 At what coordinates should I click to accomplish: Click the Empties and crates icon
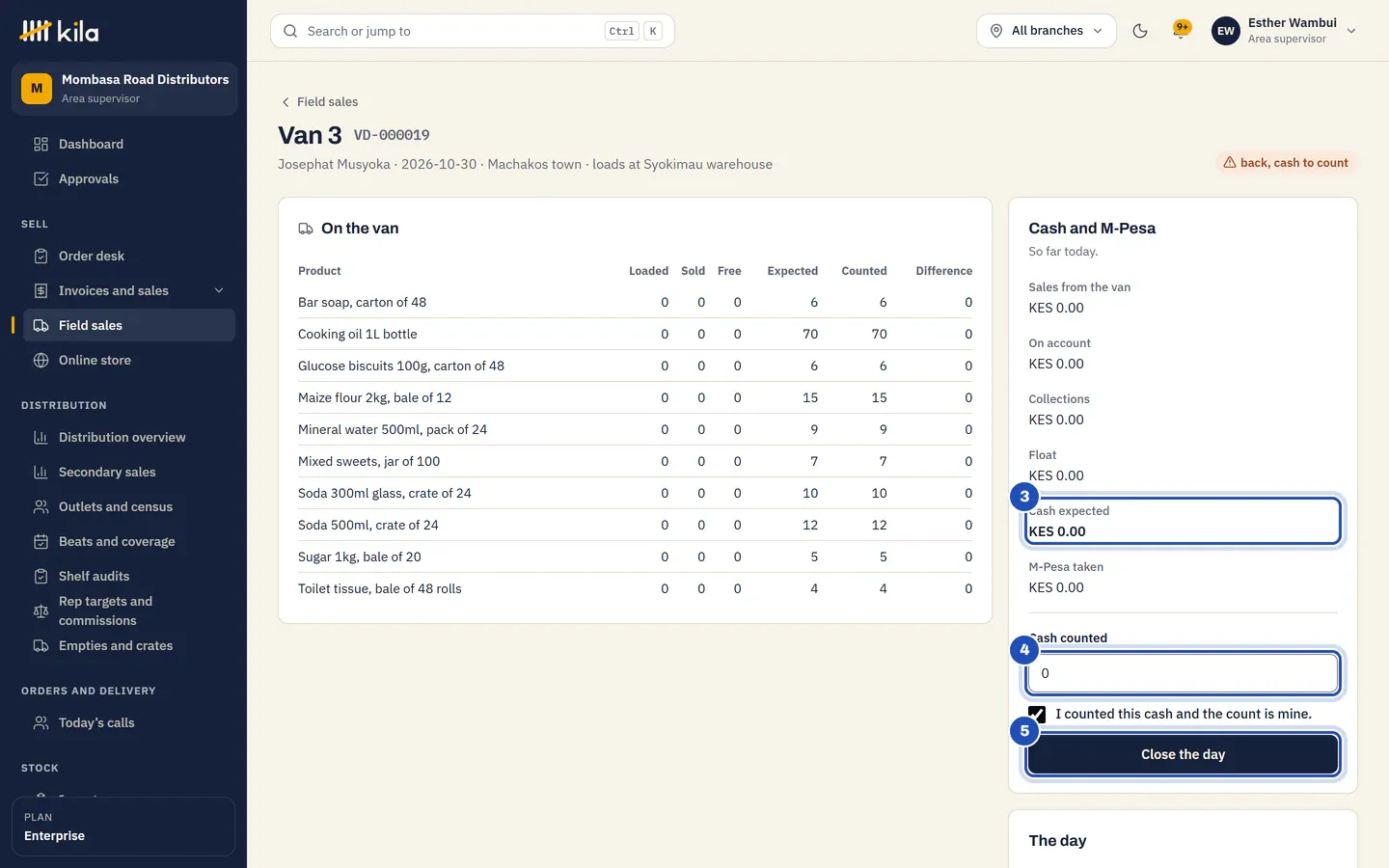pyautogui.click(x=41, y=646)
